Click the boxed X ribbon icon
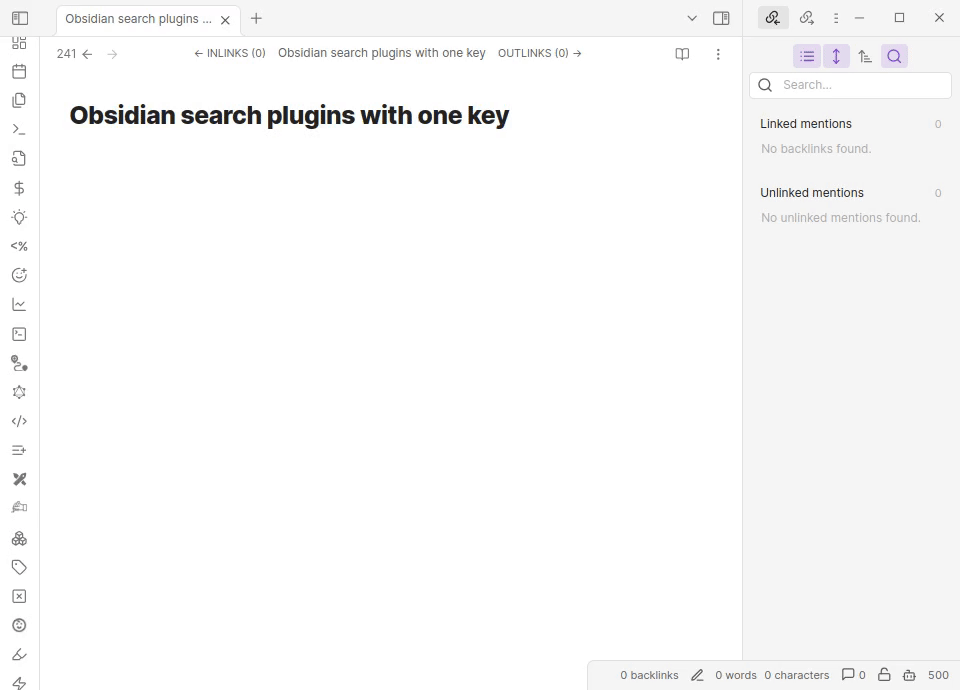Image resolution: width=960 pixels, height=690 pixels. (x=19, y=596)
